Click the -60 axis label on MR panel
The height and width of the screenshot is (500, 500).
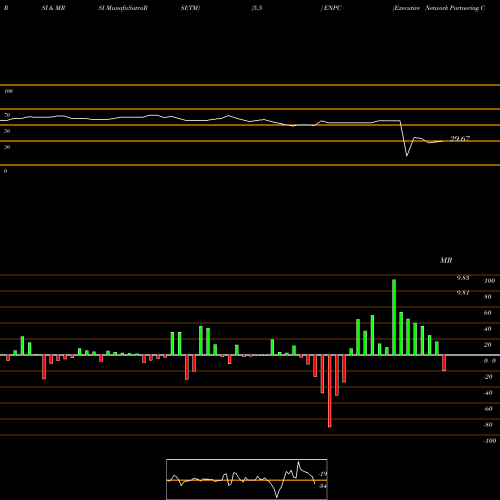488,409
